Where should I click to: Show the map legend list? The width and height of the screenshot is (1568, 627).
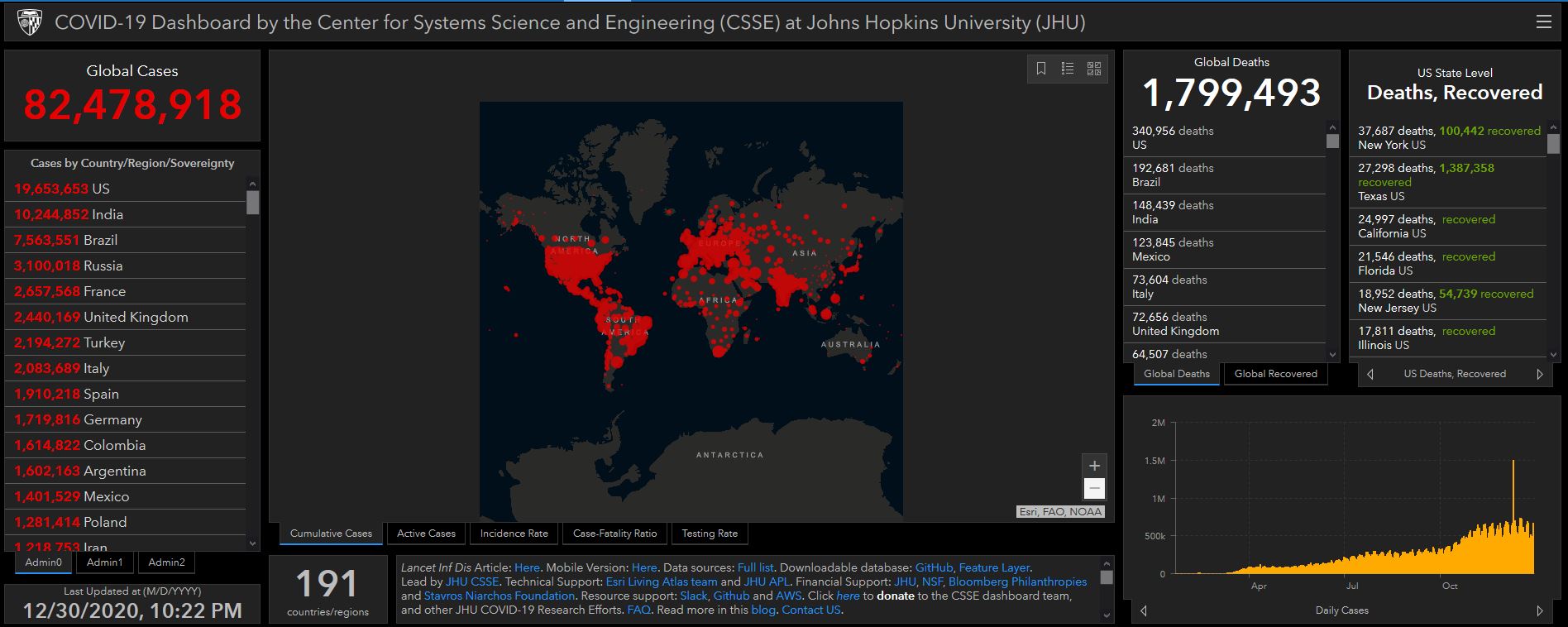coord(1068,69)
